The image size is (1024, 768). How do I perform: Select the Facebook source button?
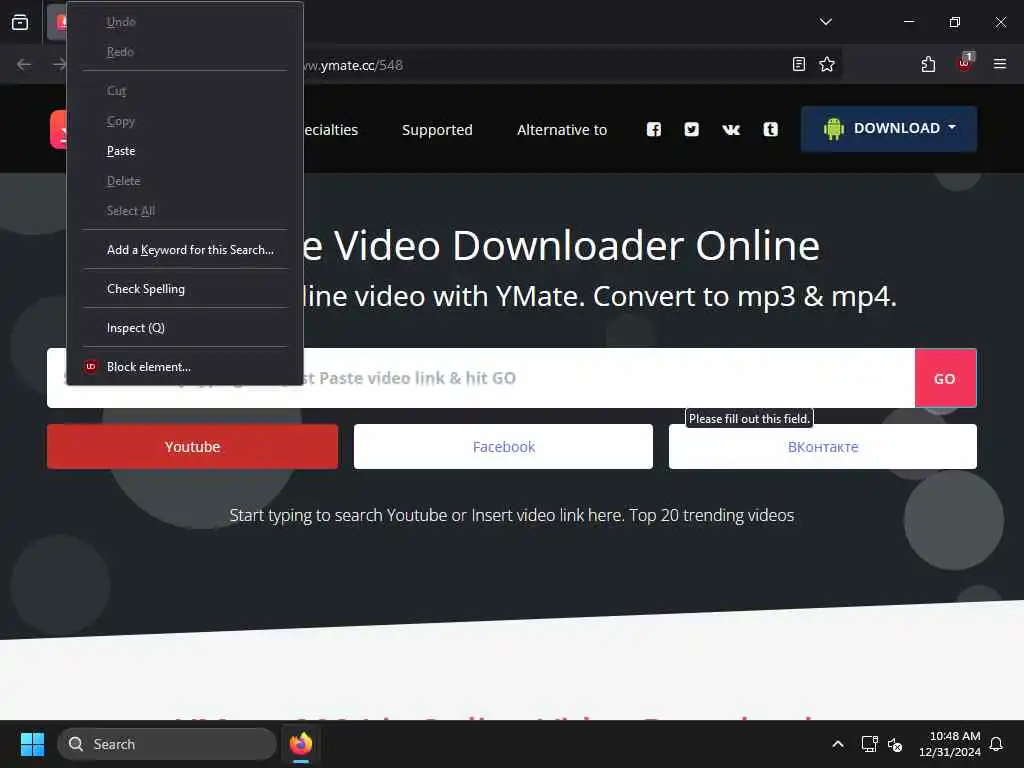[504, 447]
